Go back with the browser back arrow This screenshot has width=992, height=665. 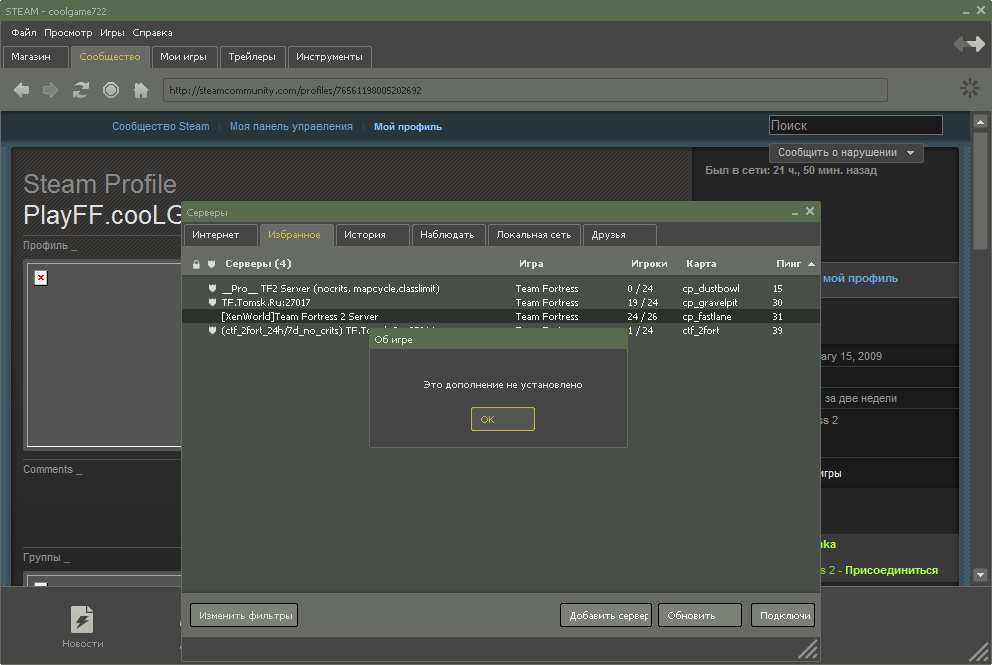[22, 90]
